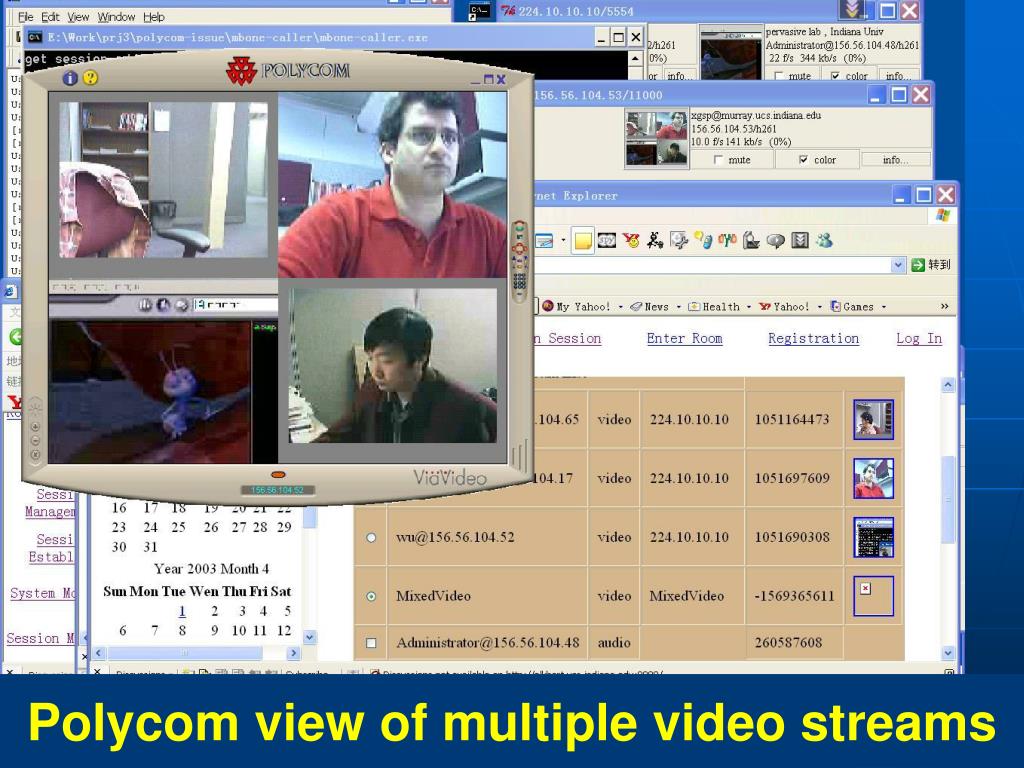
Task: Click the lightbulb and phone toolbar icon
Action: click(x=703, y=241)
